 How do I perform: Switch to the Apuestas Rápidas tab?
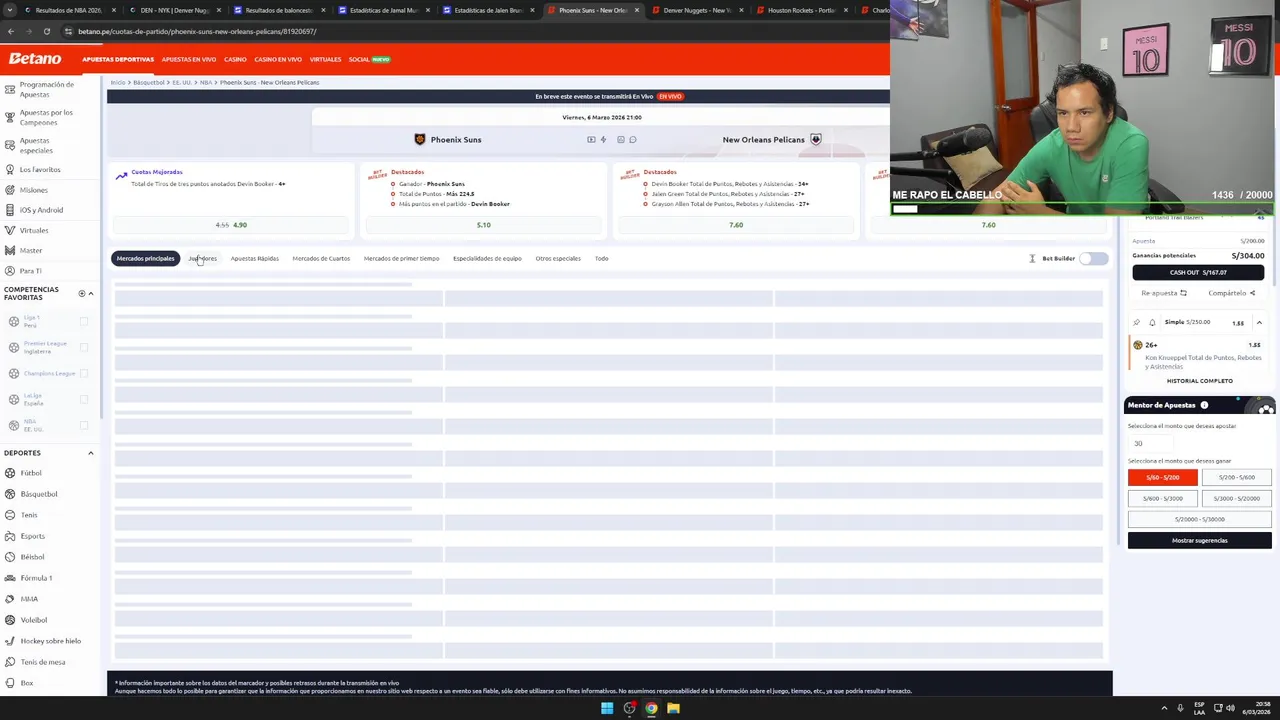point(254,258)
